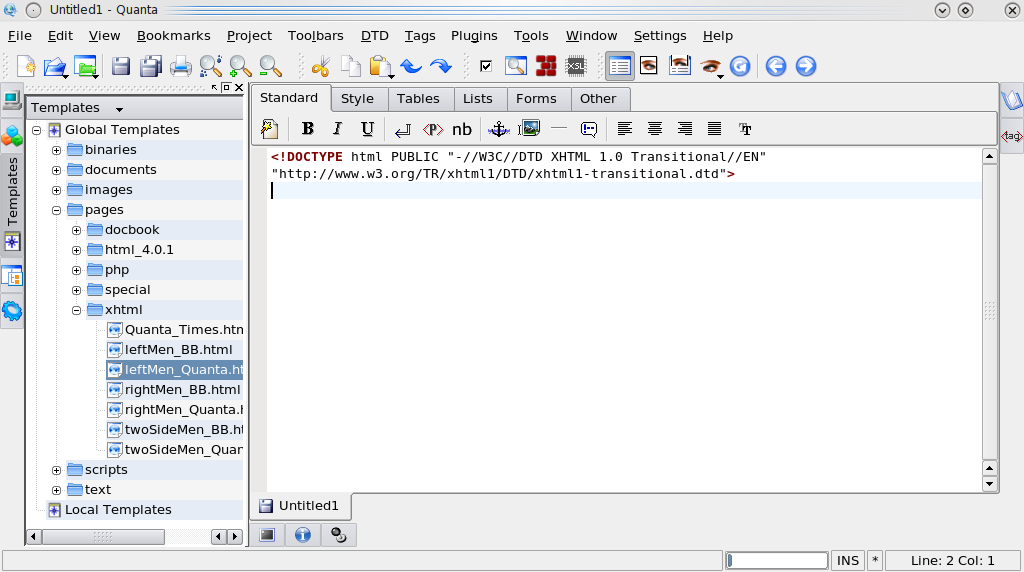The height and width of the screenshot is (572, 1024).
Task: Expand the documents folder
Action: coord(57,170)
